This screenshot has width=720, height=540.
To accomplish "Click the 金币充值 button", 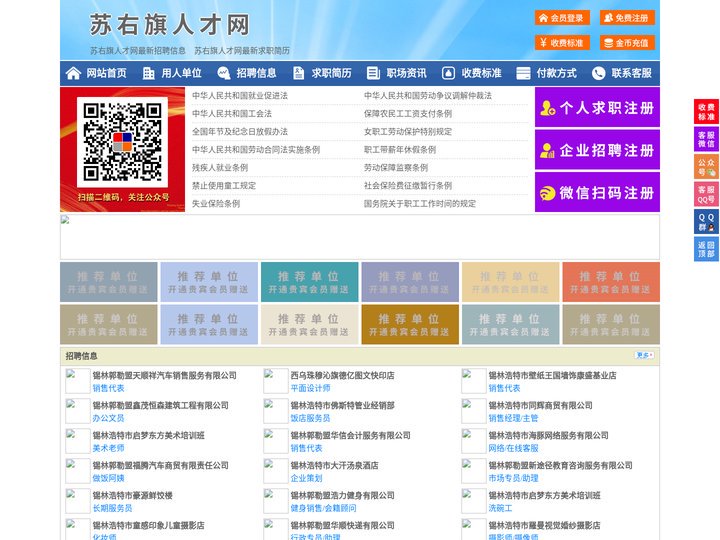I will click(x=627, y=43).
